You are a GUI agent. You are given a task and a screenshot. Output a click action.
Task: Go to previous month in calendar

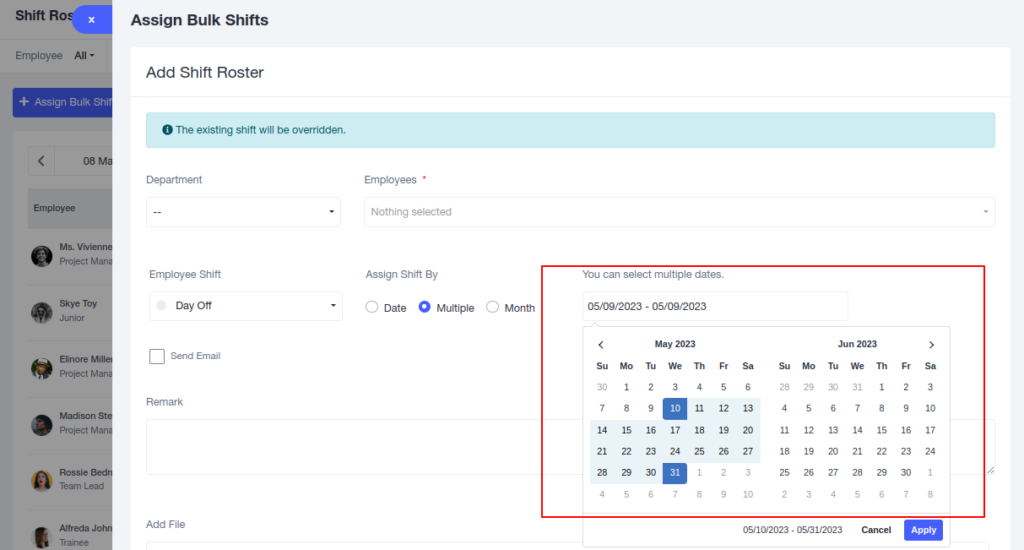[601, 344]
